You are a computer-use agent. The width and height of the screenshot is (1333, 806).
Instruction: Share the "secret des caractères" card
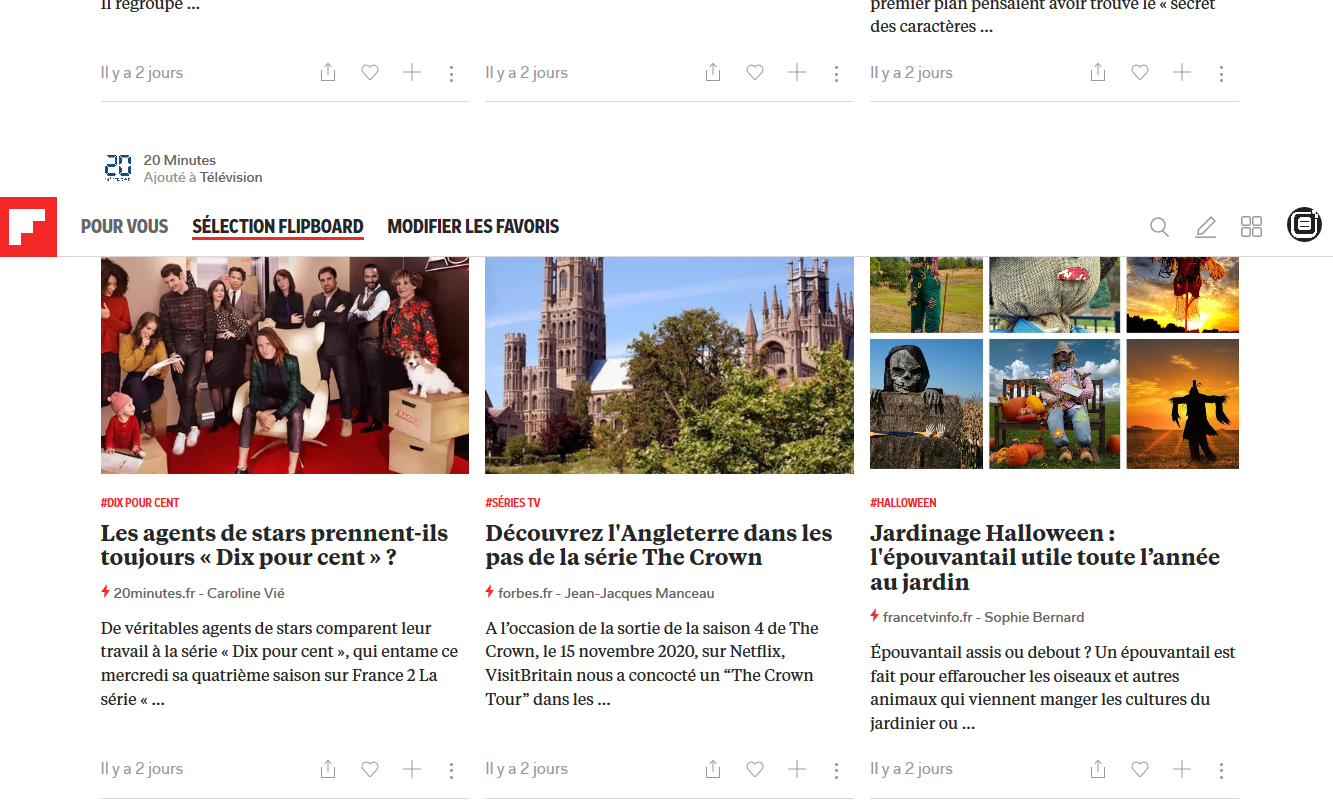(x=1098, y=72)
